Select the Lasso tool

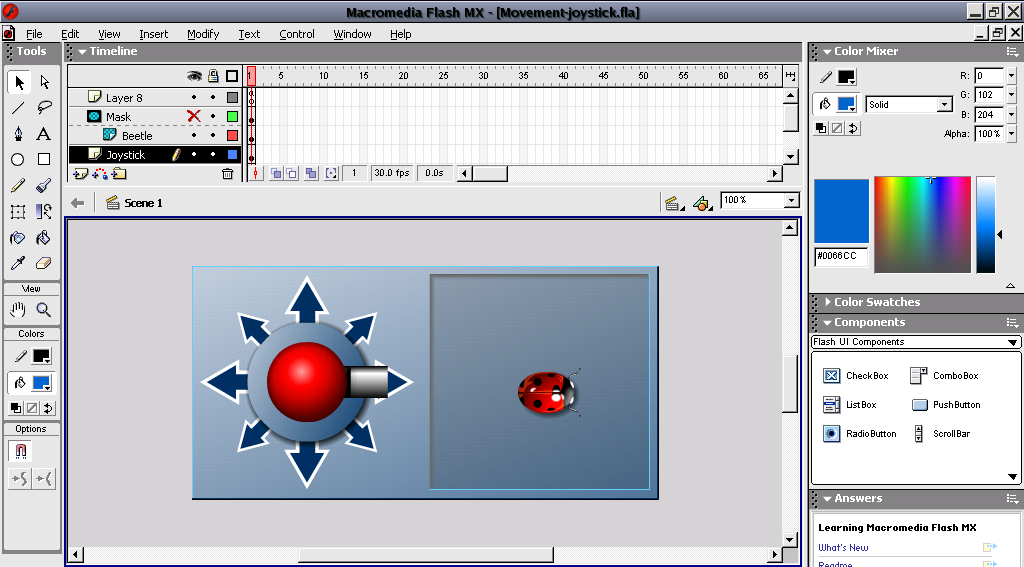(x=44, y=108)
